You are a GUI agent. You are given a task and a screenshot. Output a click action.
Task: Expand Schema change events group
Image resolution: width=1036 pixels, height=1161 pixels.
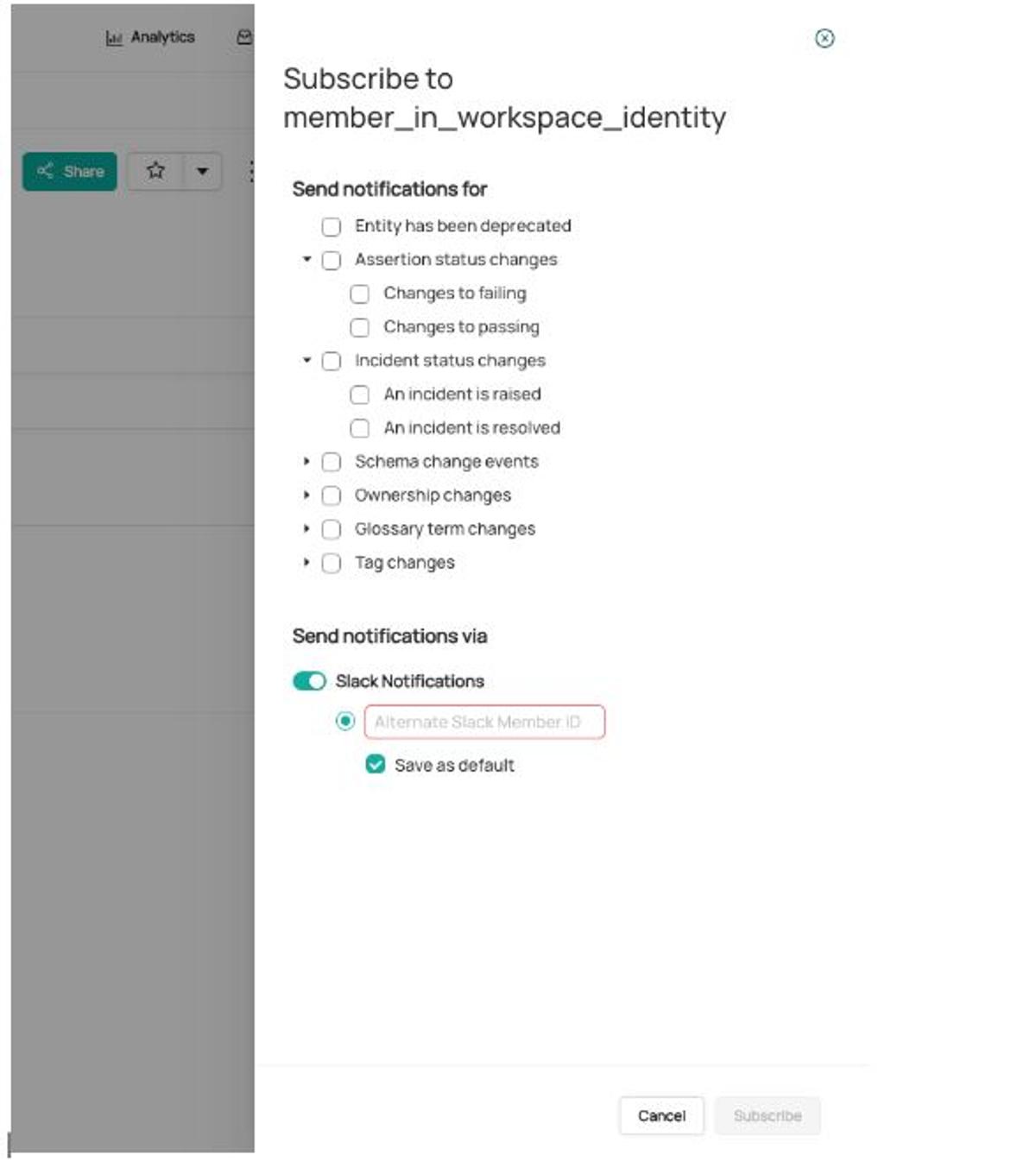[306, 462]
